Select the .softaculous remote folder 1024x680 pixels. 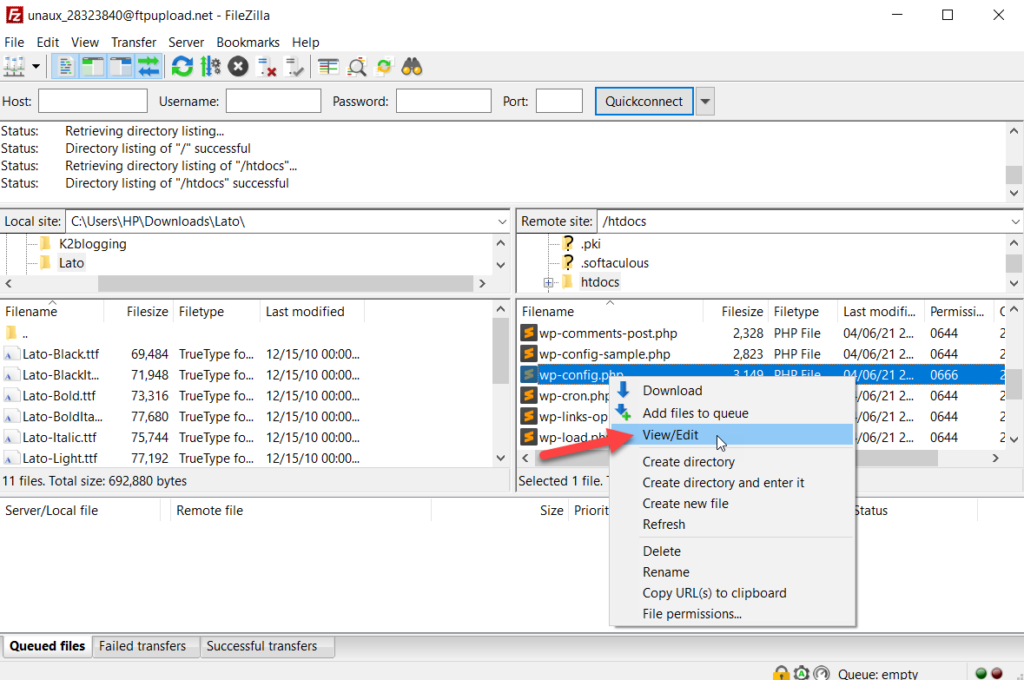[x=615, y=263]
